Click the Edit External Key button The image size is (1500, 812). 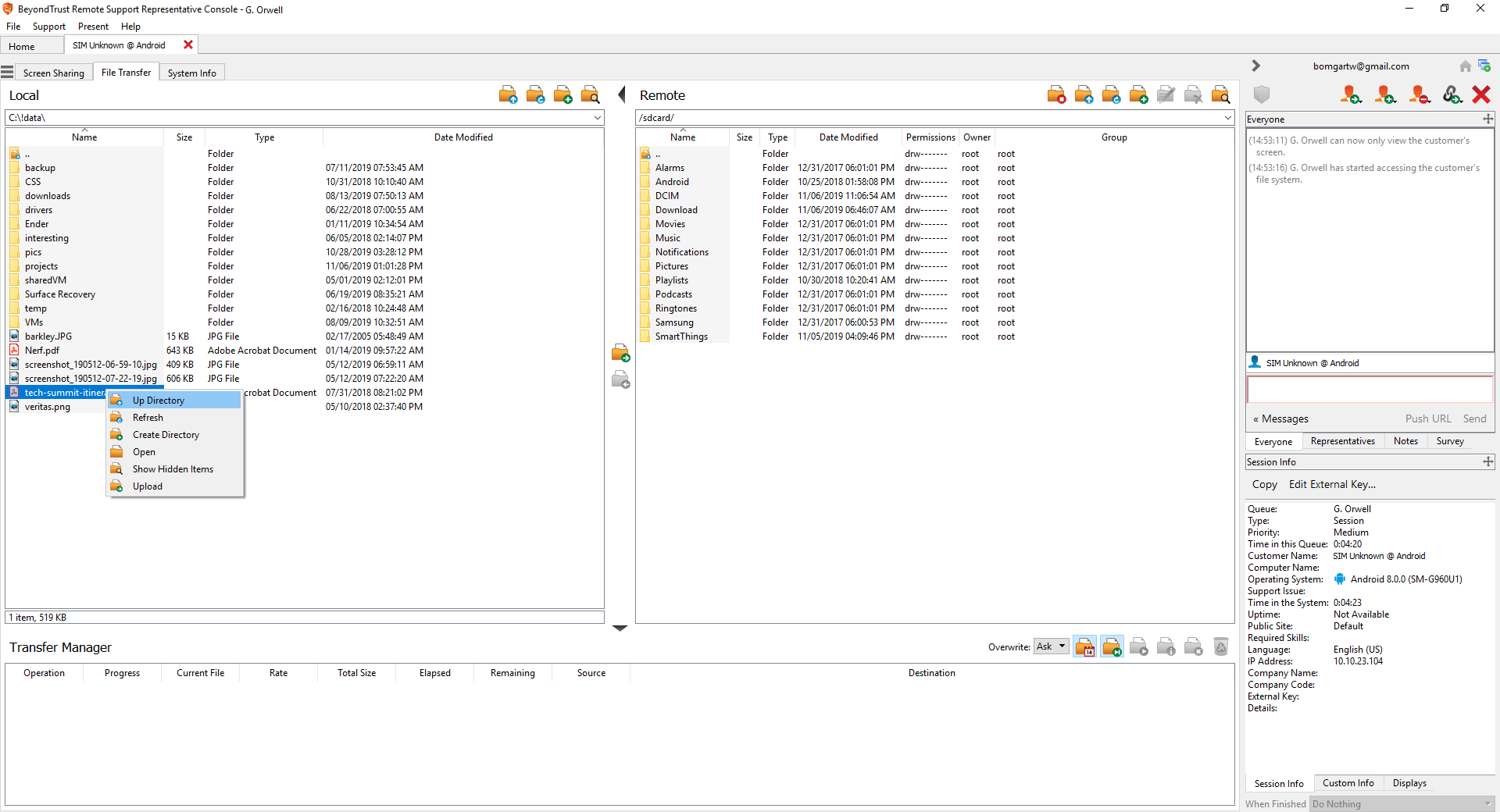tap(1332, 484)
